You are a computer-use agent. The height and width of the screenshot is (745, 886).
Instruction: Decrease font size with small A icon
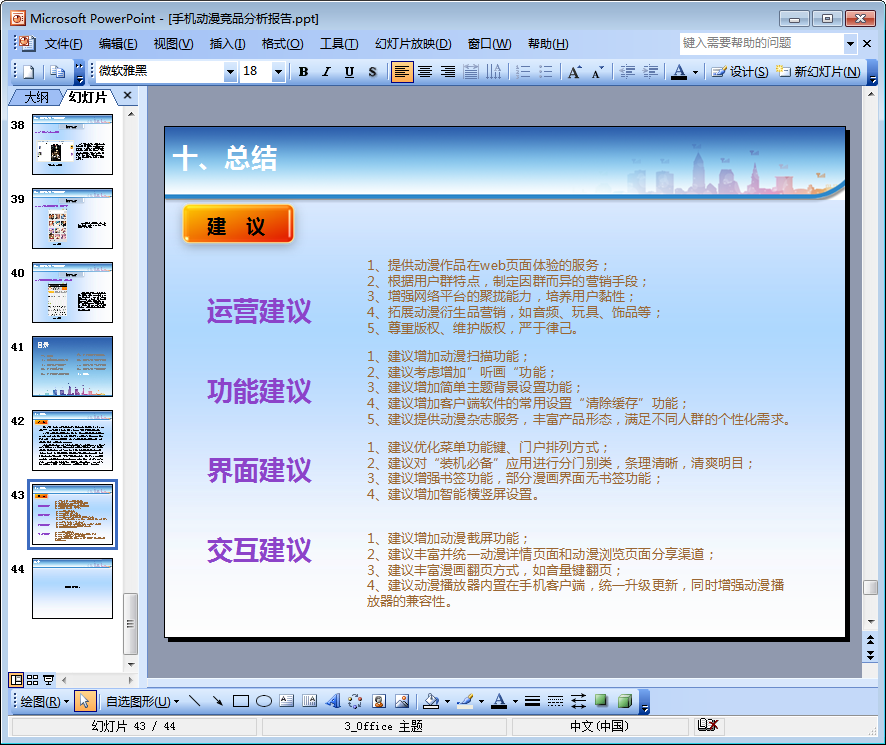597,72
